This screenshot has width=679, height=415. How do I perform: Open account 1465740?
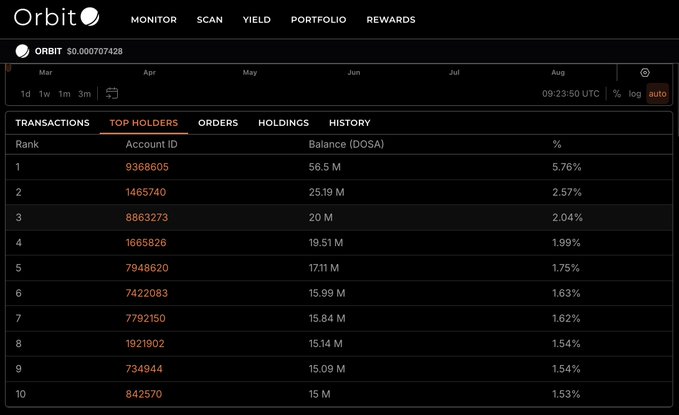(x=146, y=192)
